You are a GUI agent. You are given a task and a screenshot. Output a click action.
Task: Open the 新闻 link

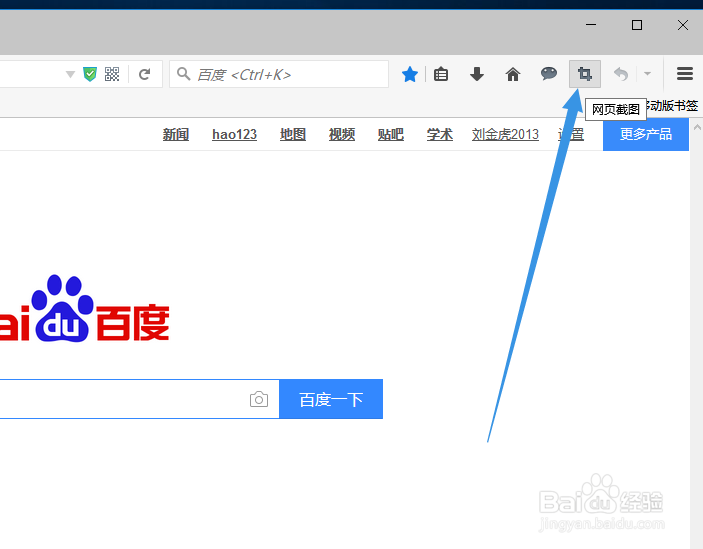[x=176, y=134]
